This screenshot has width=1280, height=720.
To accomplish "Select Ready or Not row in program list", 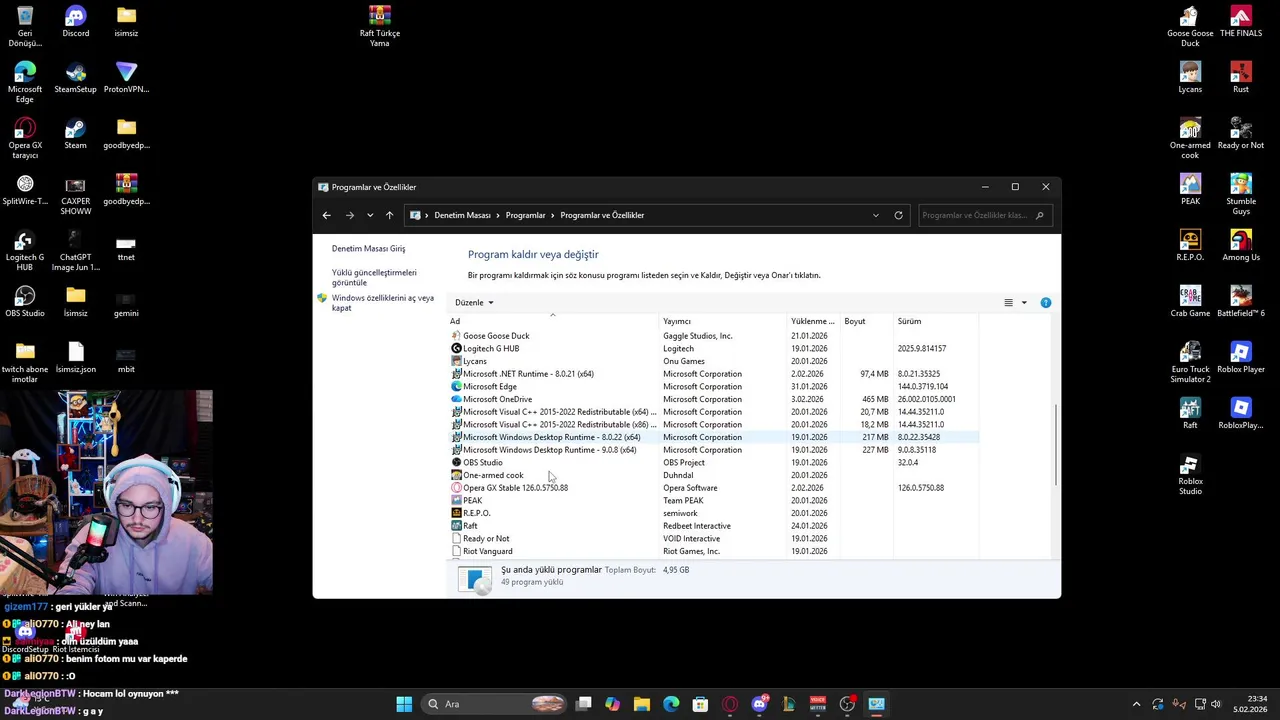I will (x=714, y=538).
